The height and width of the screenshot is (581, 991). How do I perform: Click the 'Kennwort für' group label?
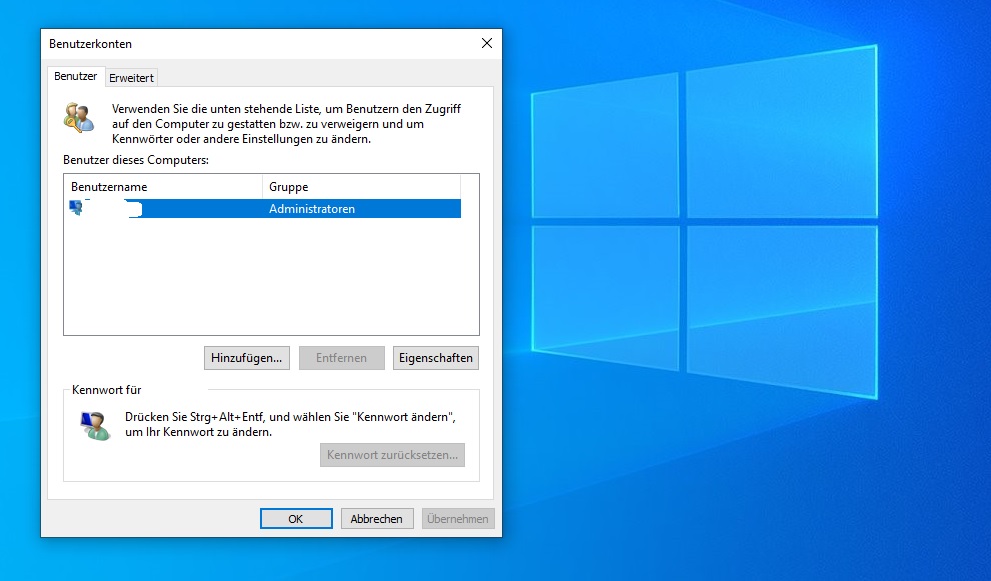tap(107, 389)
